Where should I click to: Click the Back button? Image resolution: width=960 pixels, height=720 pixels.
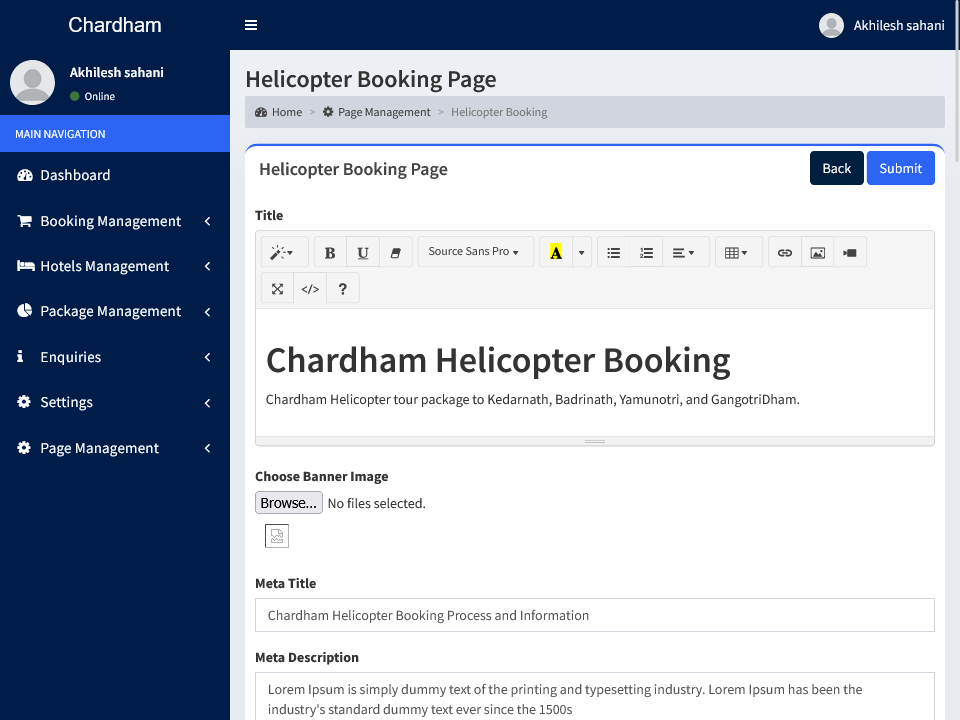click(836, 168)
